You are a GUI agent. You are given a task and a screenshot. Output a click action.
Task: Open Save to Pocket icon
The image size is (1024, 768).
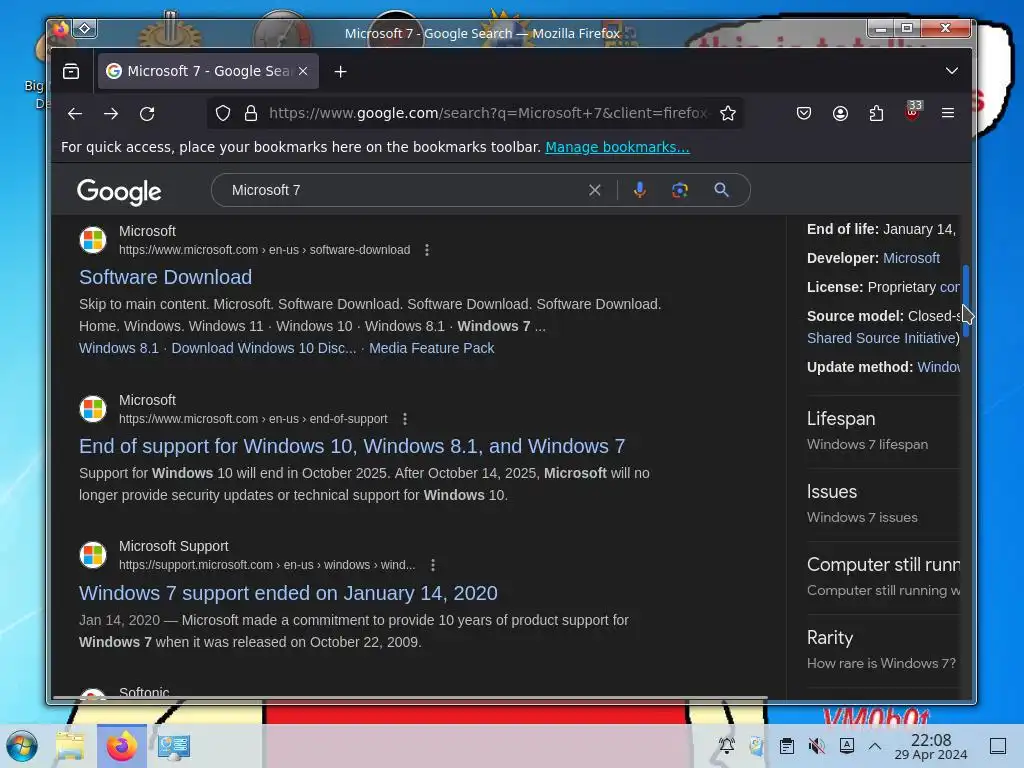click(804, 114)
